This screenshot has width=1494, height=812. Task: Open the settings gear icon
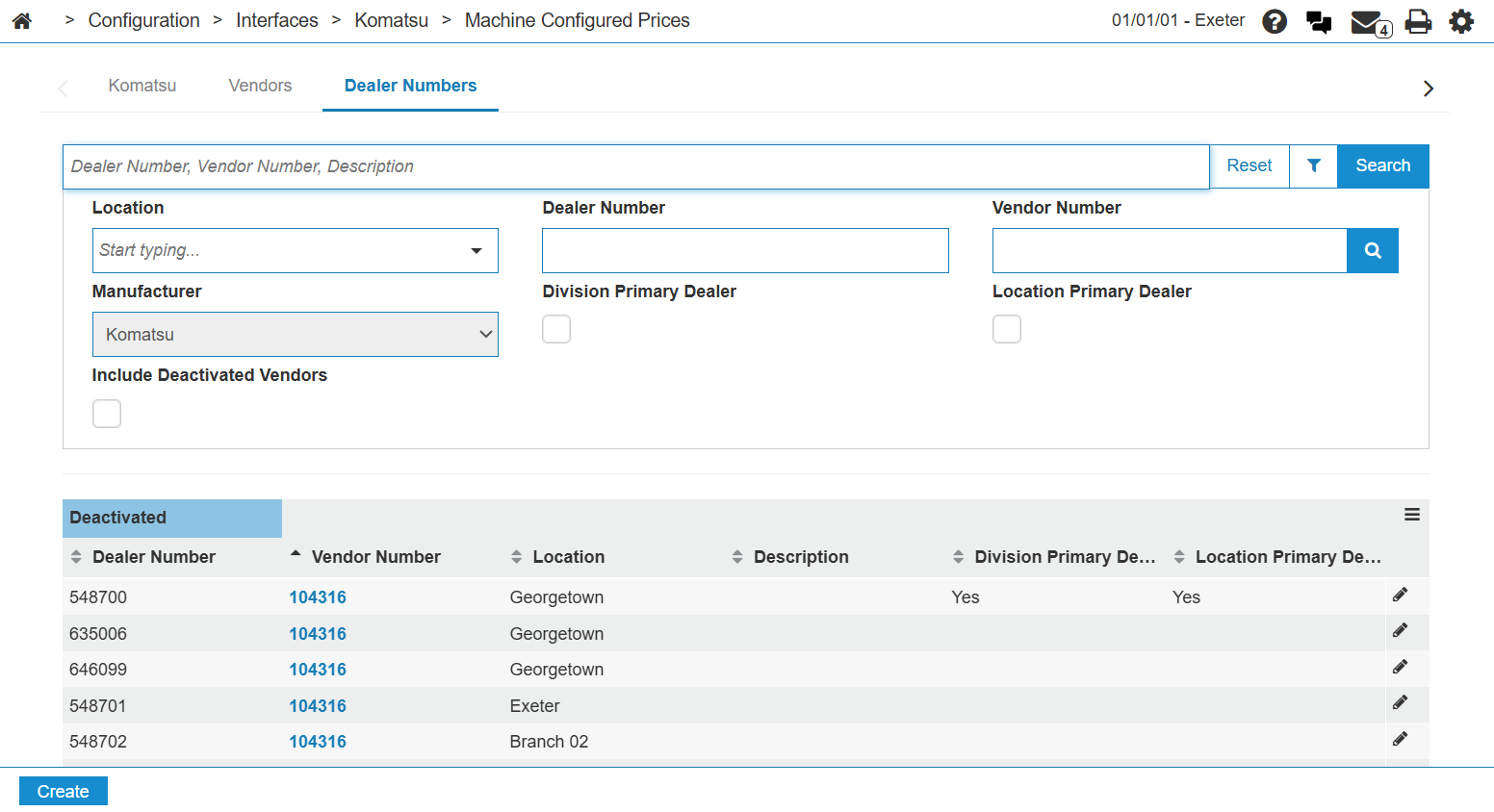pyautogui.click(x=1461, y=21)
